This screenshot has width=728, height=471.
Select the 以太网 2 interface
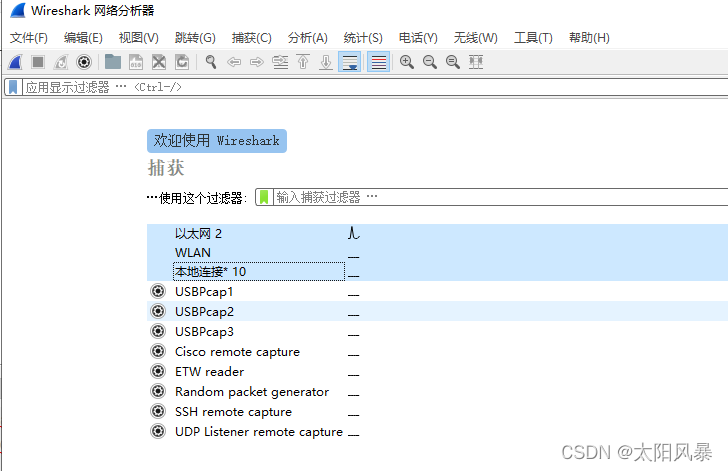pos(198,234)
